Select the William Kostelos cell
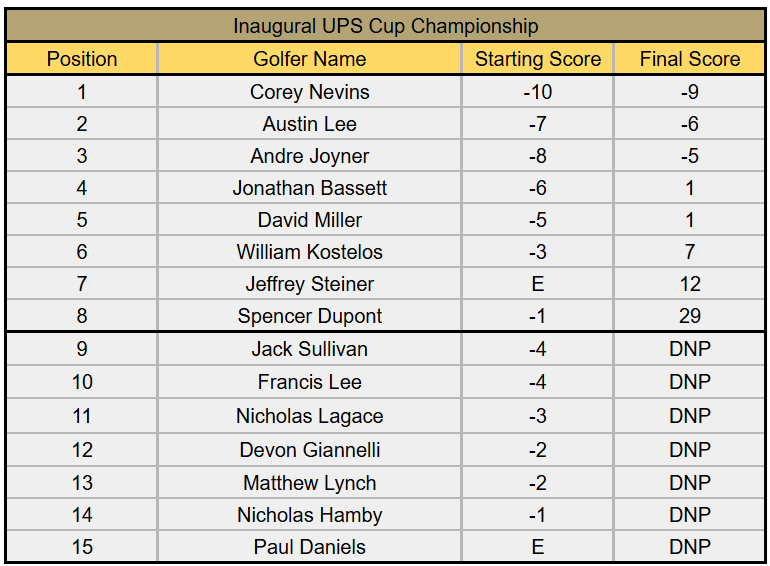Screen dimensions: 770x566 point(309,252)
